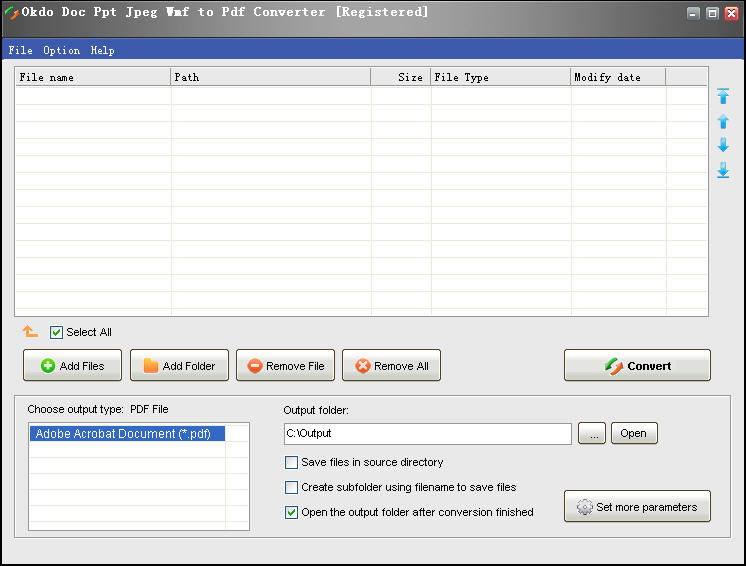Select Adobe Acrobat Document (*.pdf) output type

127,434
